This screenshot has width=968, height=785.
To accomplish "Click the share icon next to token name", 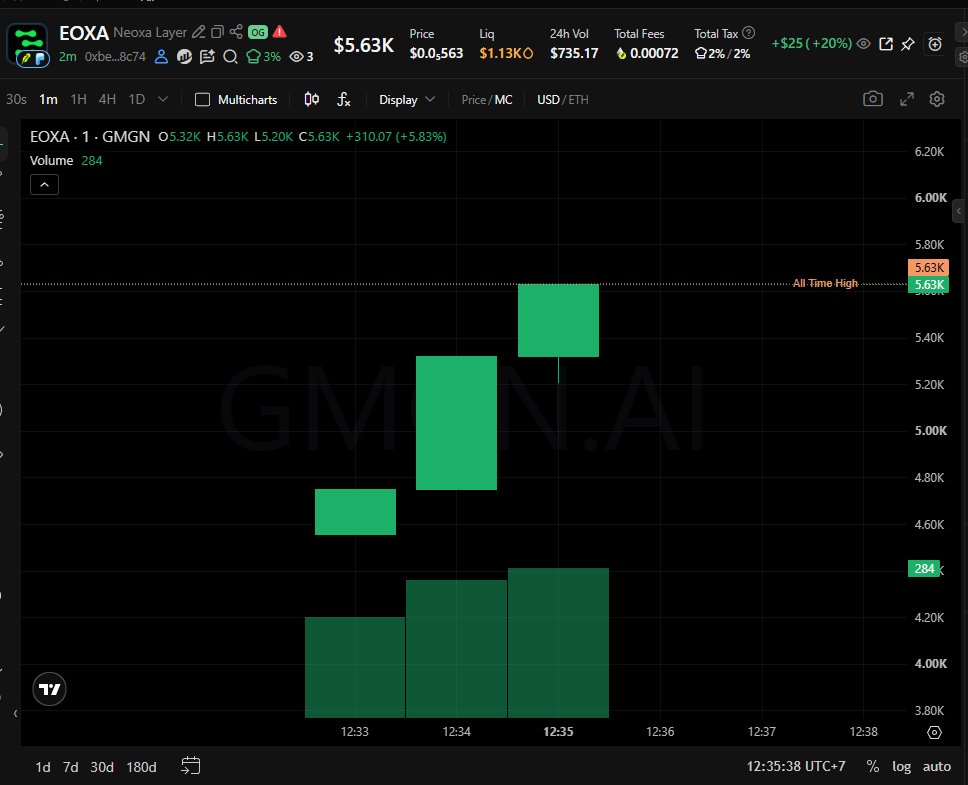I will click(x=236, y=32).
